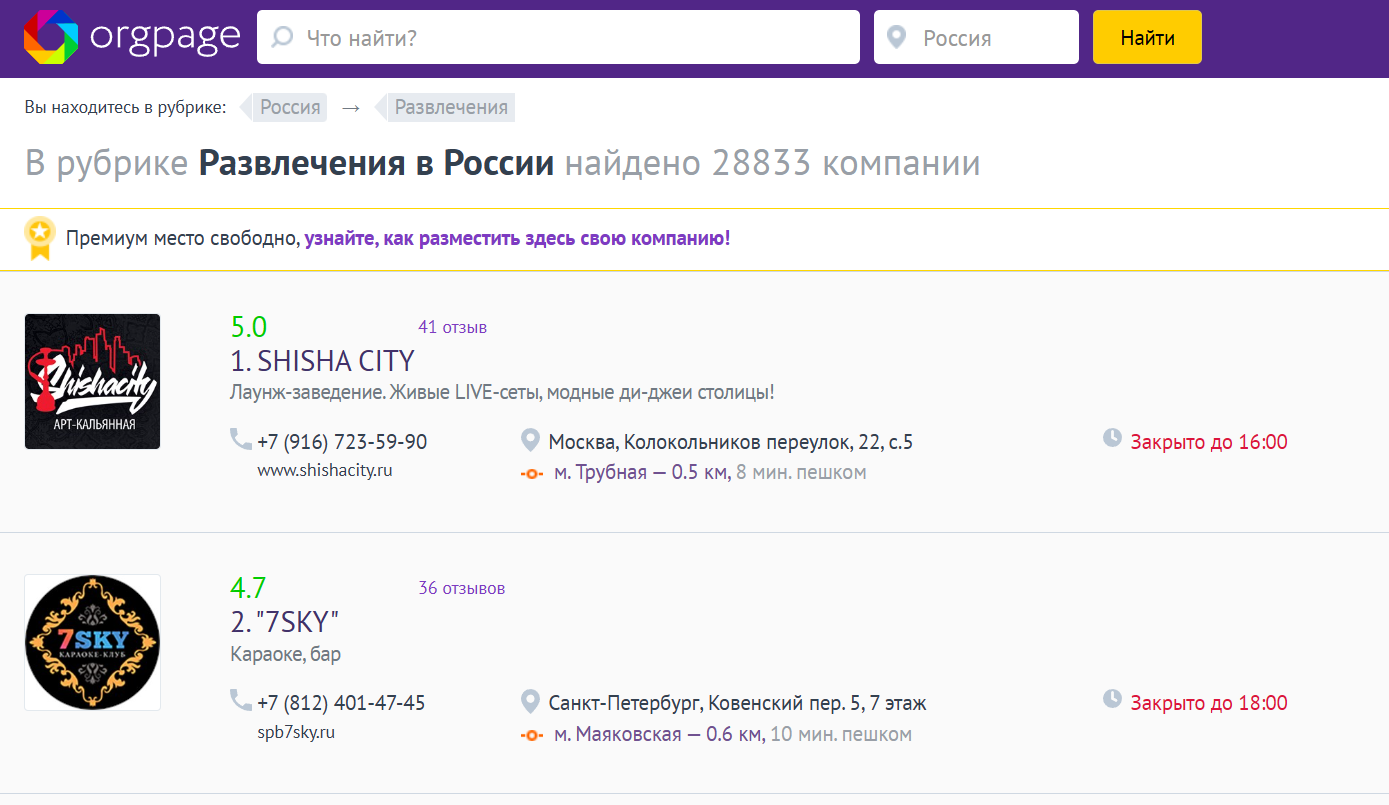This screenshot has width=1389, height=805.
Task: Visit www.shishacity.ru website link
Action: (x=325, y=470)
